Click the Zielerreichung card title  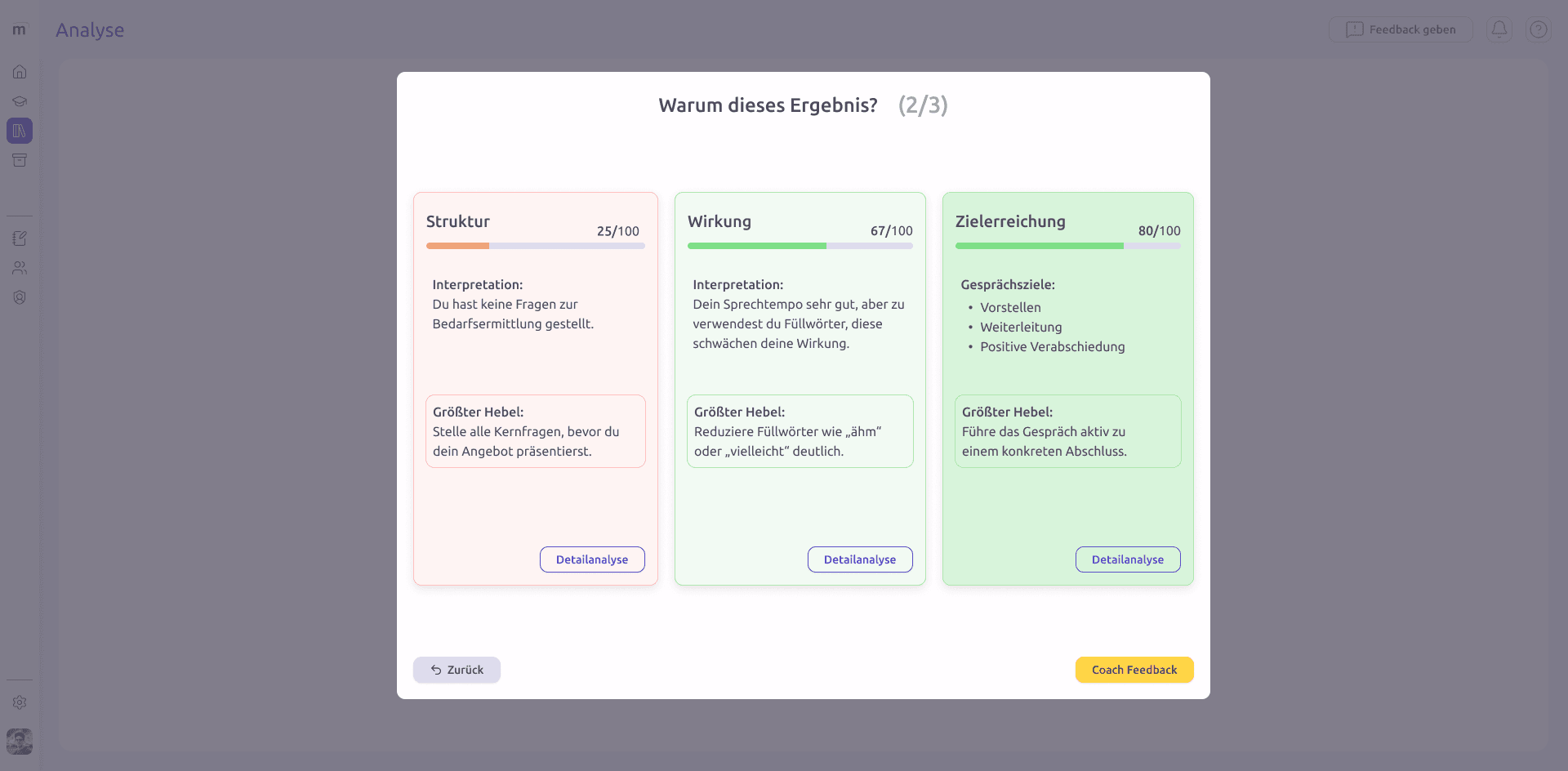[x=1010, y=221]
